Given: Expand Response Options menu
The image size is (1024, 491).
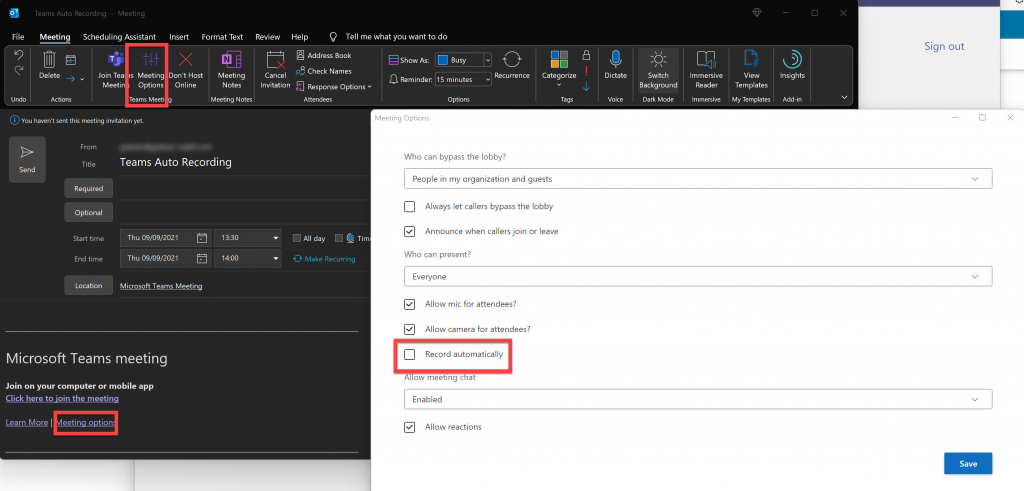Looking at the screenshot, I should (x=334, y=86).
